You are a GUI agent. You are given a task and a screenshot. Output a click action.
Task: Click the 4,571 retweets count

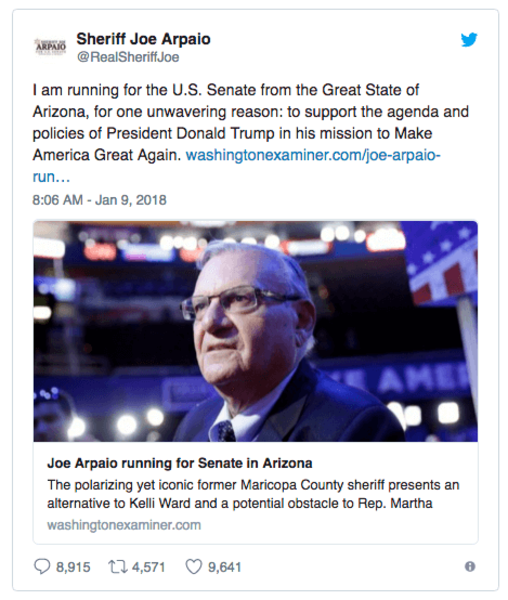coord(148,567)
